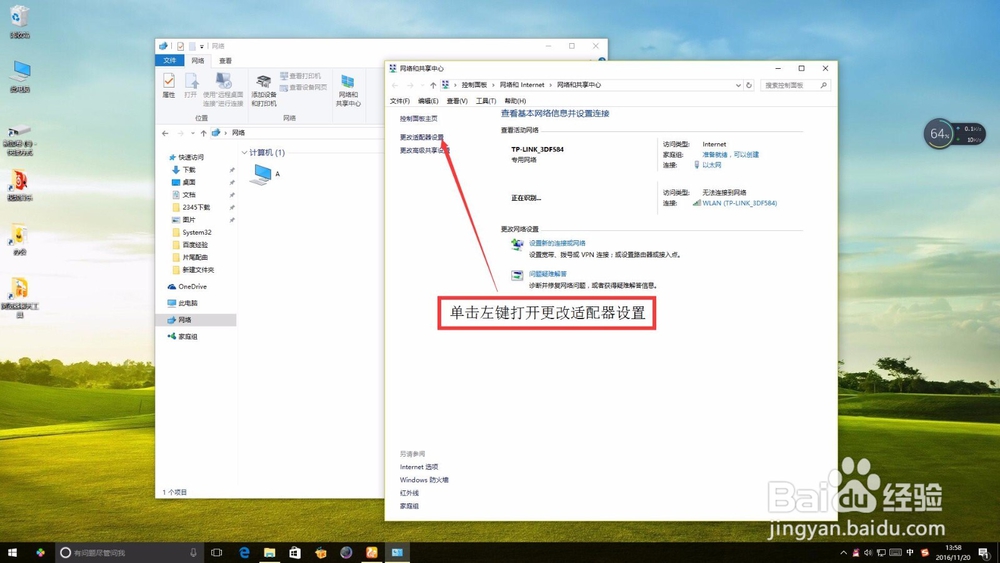Select 下载 in navigation tree
This screenshot has height=563, width=1000.
[x=189, y=170]
